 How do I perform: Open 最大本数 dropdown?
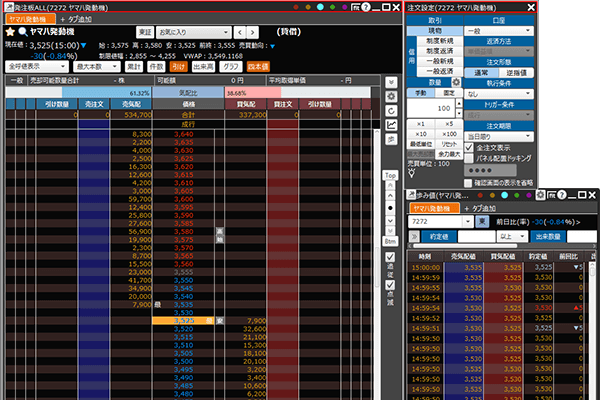coord(97,67)
